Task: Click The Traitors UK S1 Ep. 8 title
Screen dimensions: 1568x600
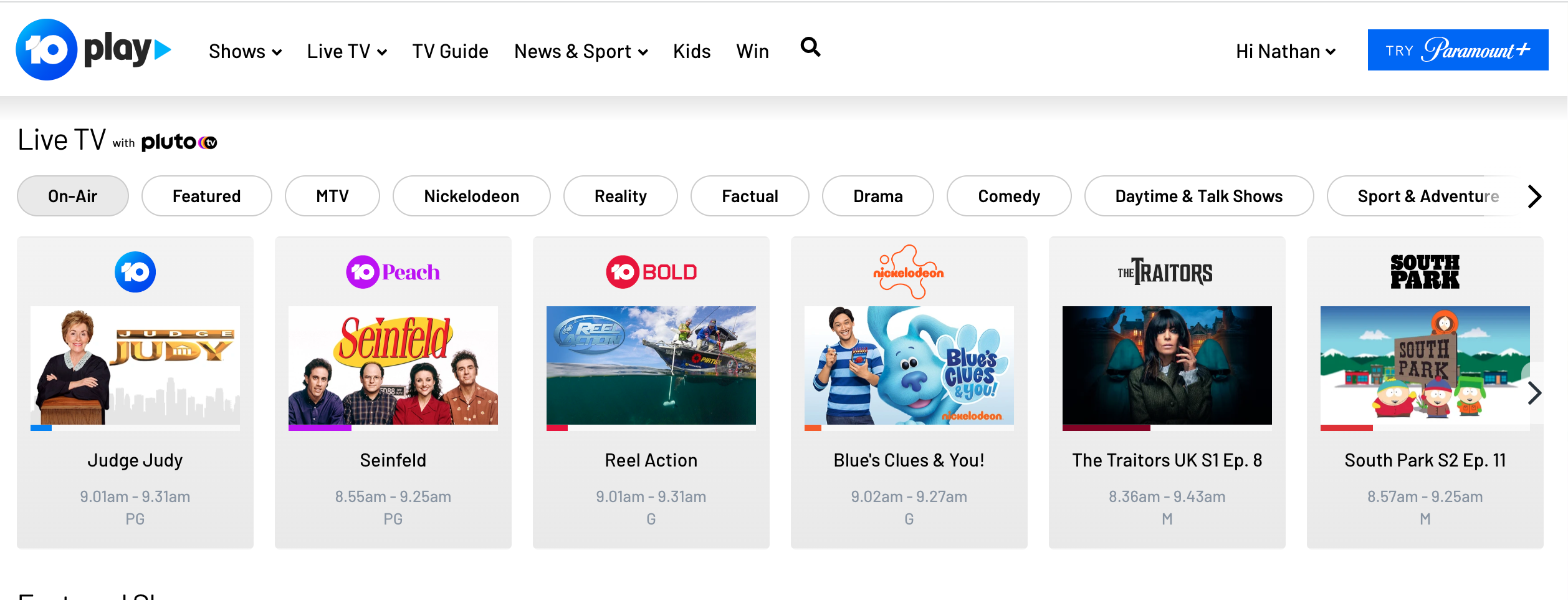Action: tap(1167, 460)
